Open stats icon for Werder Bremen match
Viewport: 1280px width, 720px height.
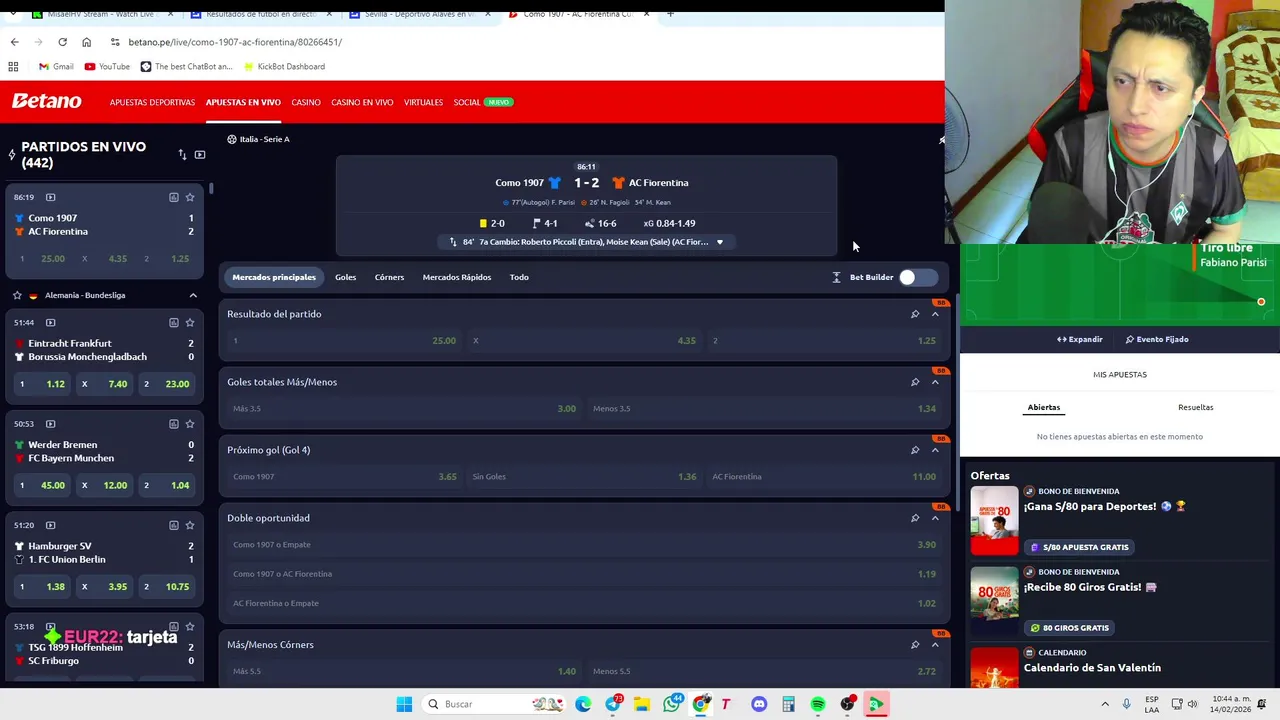click(x=174, y=424)
